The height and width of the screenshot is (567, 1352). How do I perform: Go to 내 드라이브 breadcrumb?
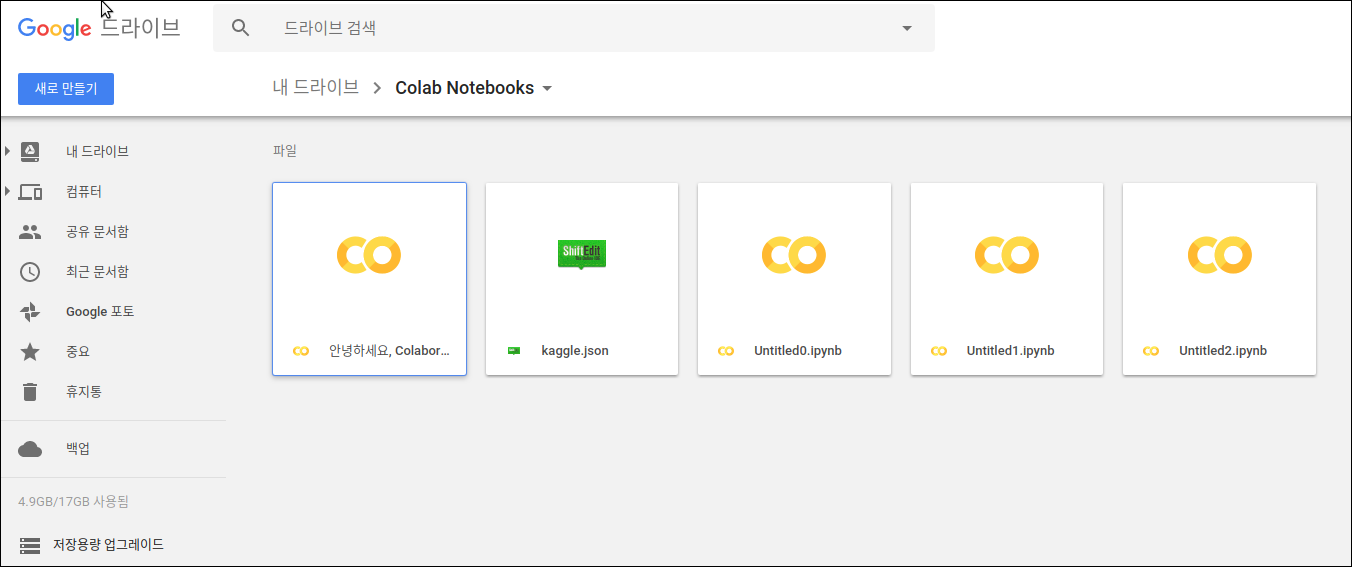coord(316,87)
